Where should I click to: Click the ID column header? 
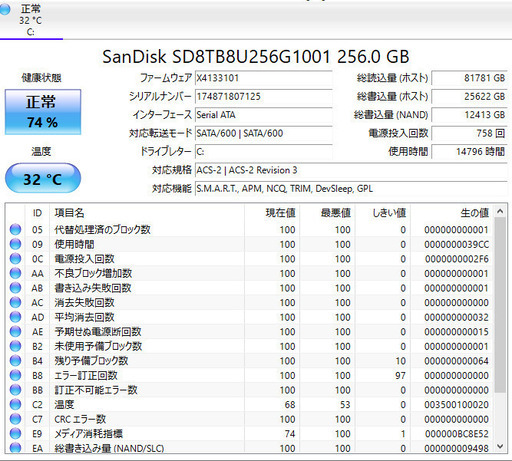(x=37, y=213)
